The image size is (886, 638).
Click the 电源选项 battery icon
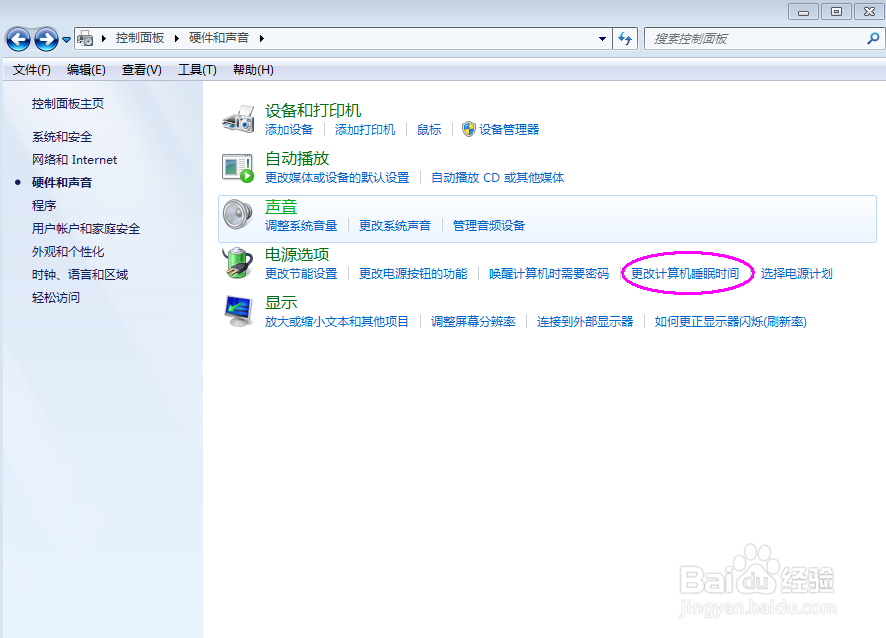[x=238, y=263]
